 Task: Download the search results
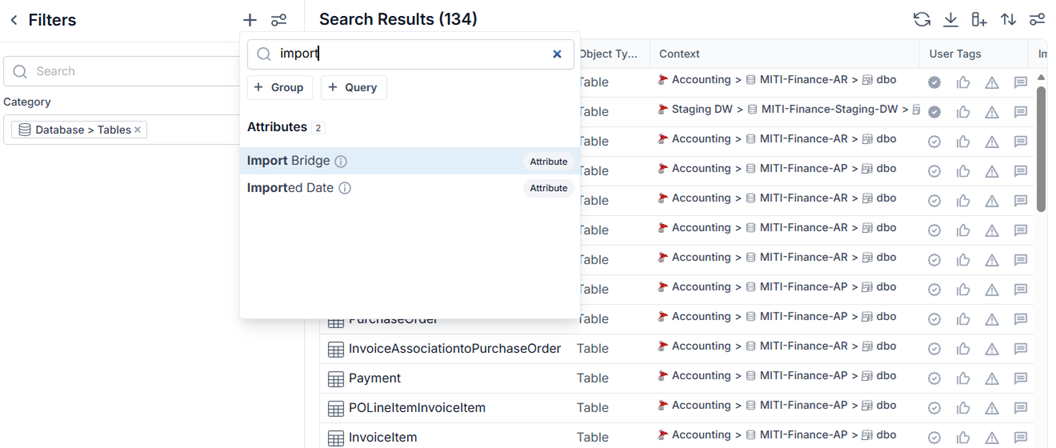(950, 20)
